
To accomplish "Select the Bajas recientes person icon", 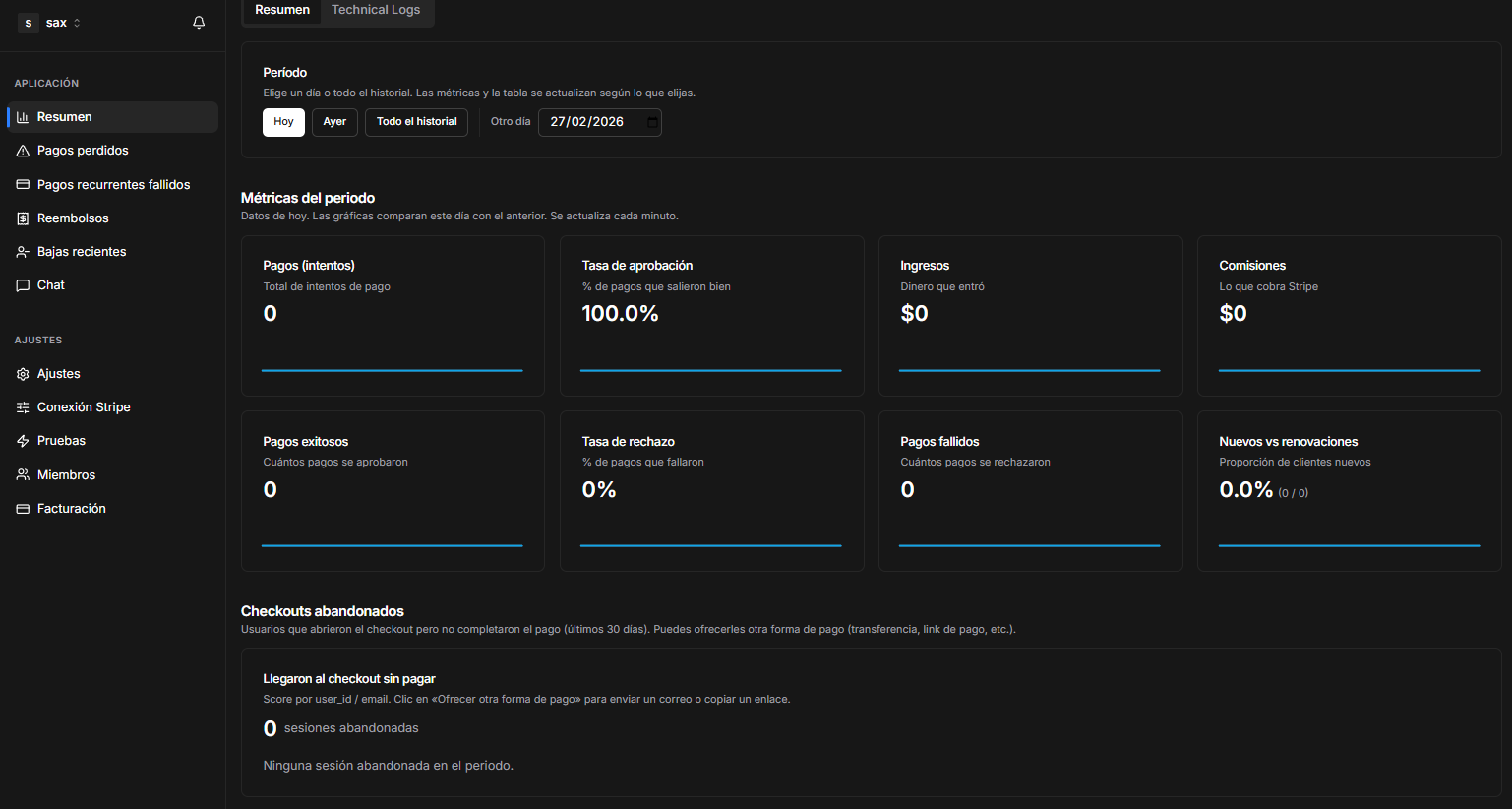I will [21, 251].
